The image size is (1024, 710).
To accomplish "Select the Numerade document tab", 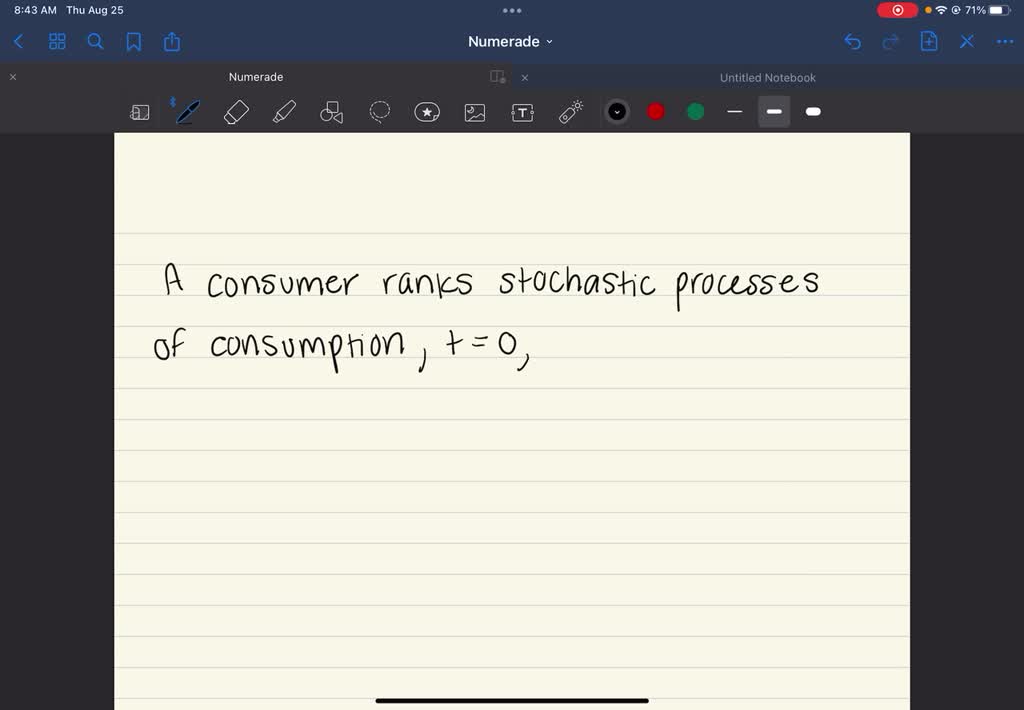I will [x=256, y=76].
